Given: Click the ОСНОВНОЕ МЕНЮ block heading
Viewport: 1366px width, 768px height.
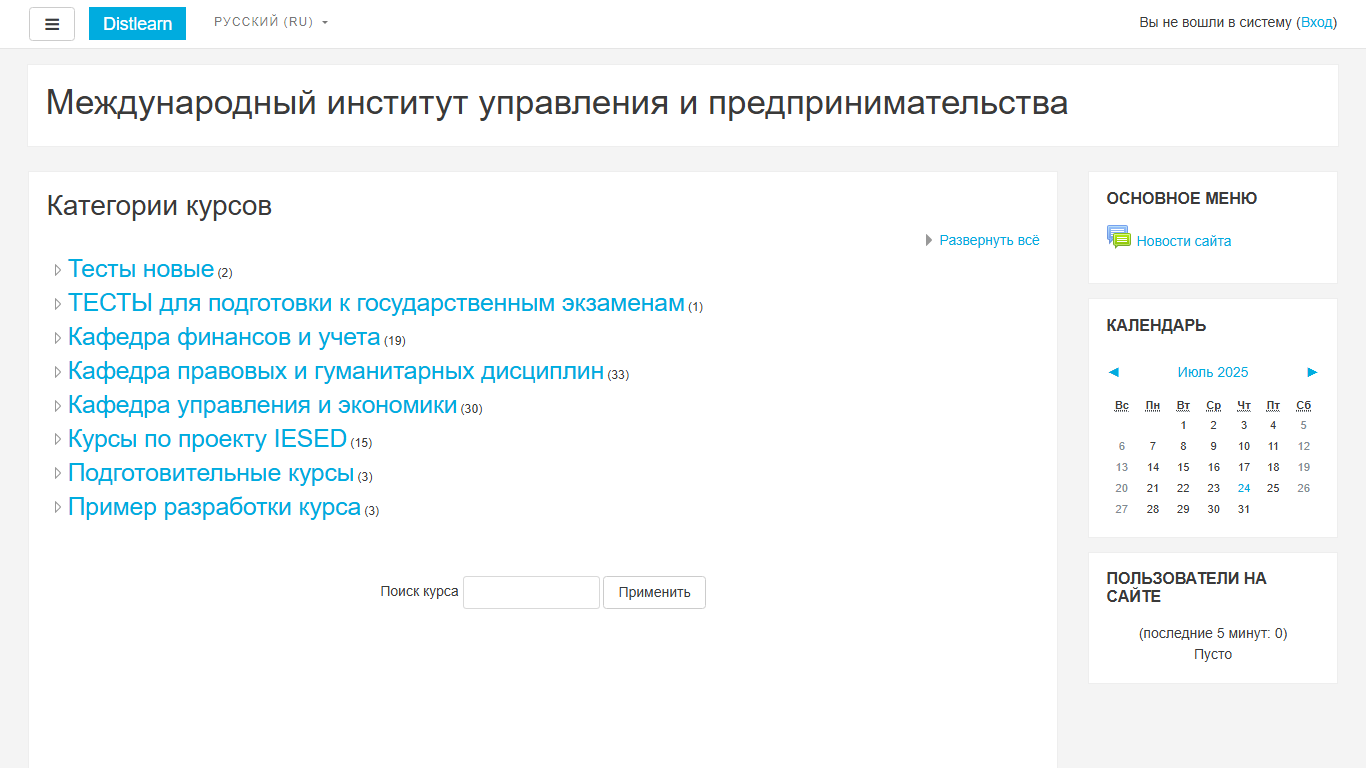Looking at the screenshot, I should coord(1181,198).
